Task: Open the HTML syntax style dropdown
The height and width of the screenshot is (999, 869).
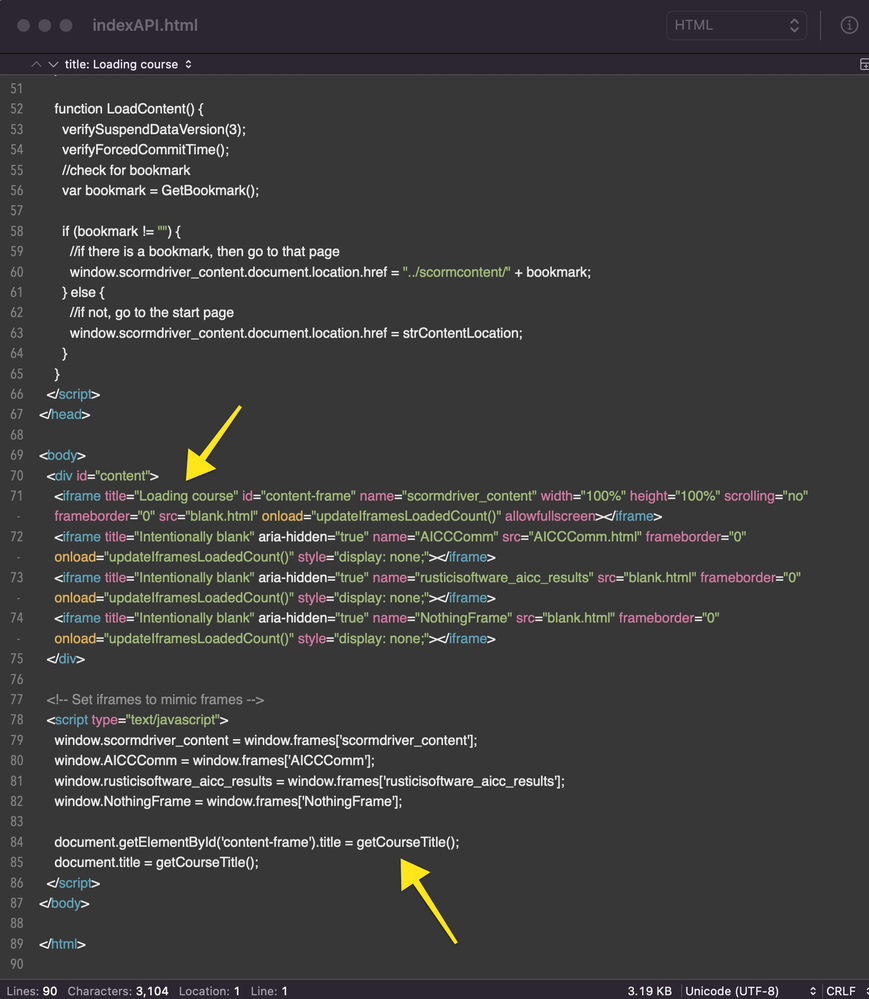Action: 736,26
